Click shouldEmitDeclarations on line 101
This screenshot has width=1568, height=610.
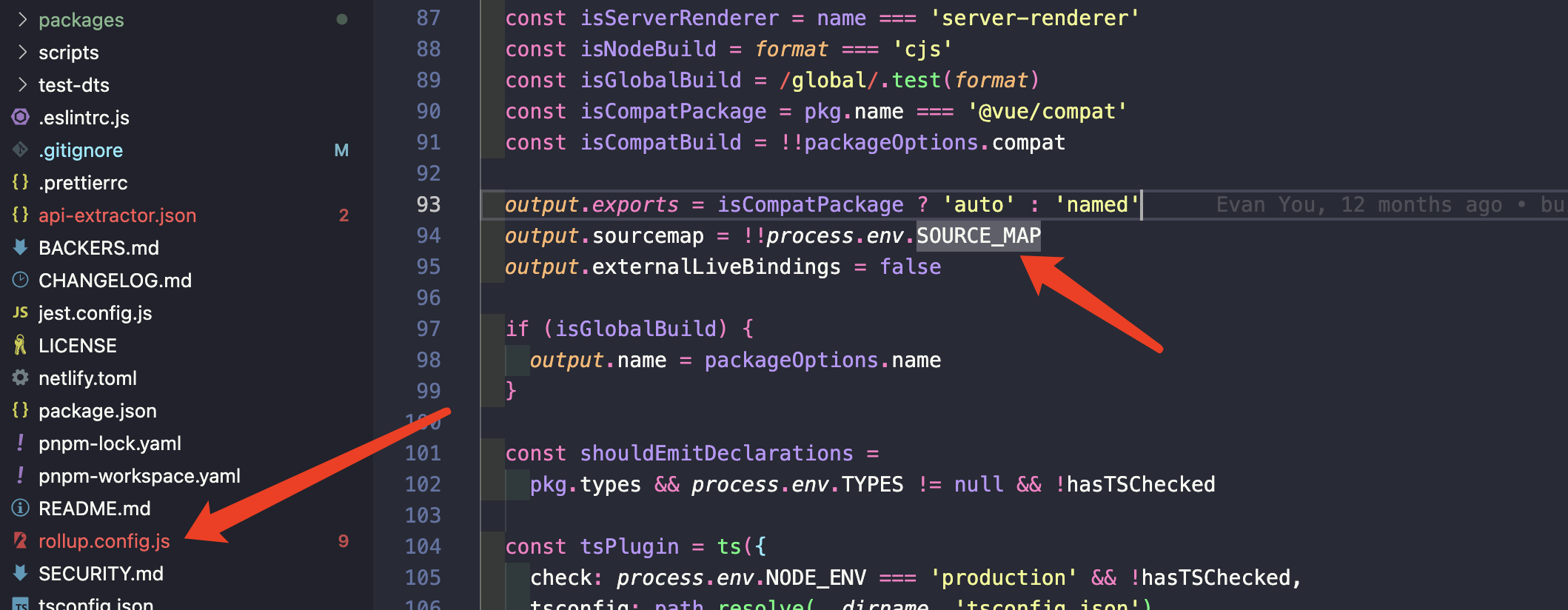pos(717,453)
